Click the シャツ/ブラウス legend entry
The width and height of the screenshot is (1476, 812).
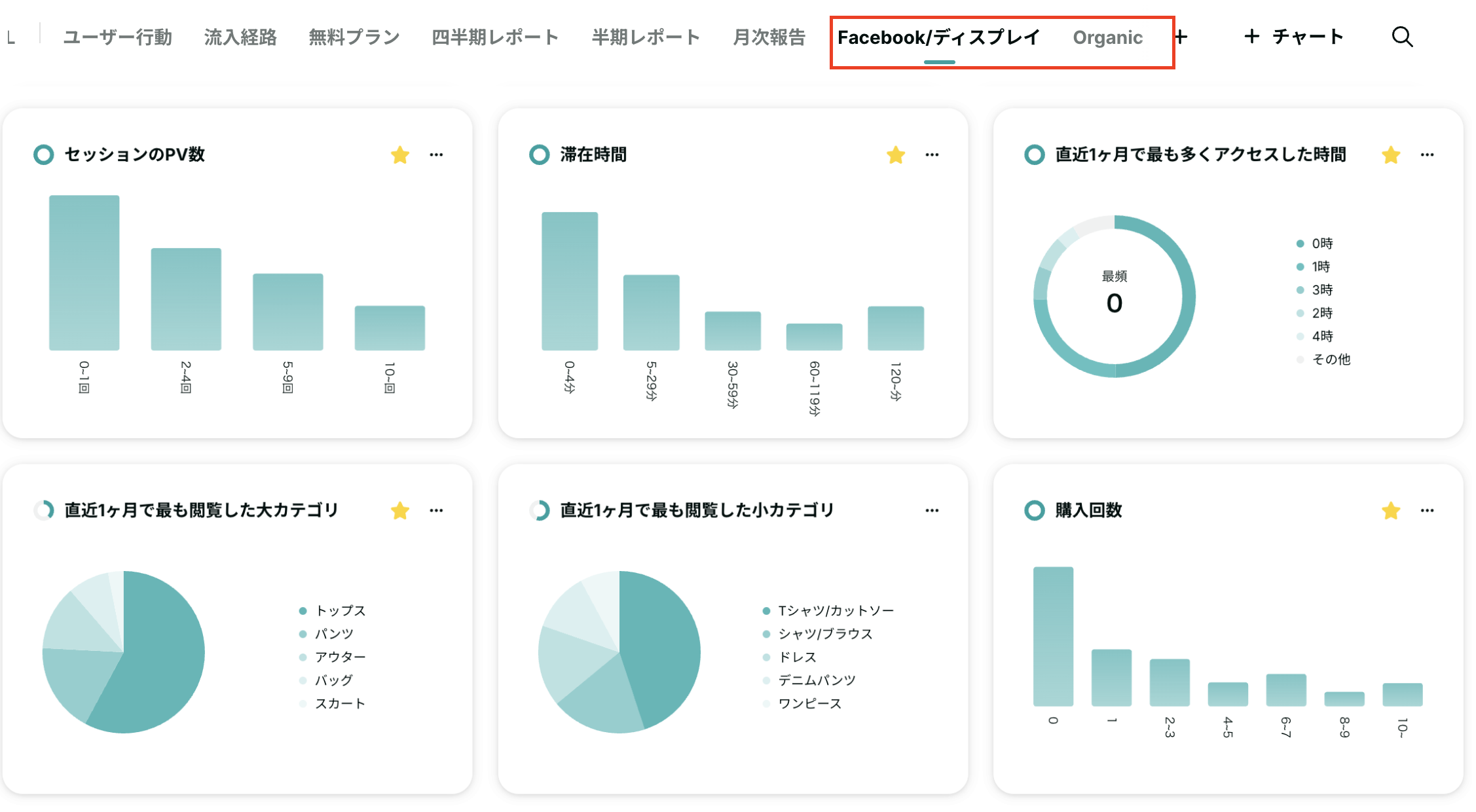pyautogui.click(x=818, y=634)
